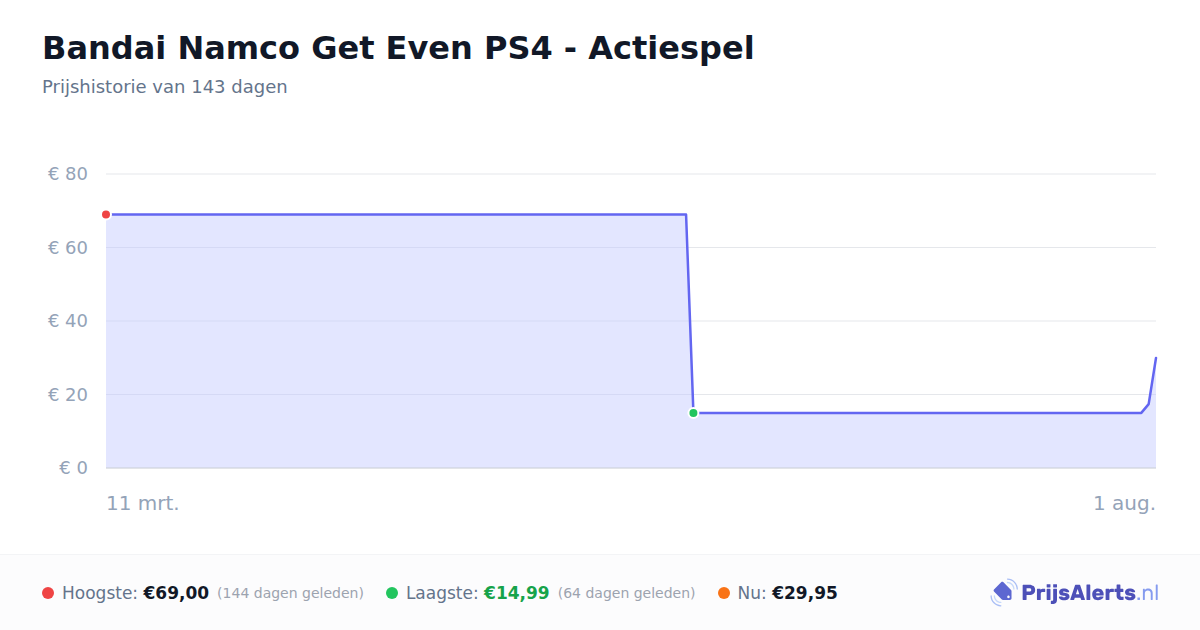The image size is (1200, 630).
Task: Click the red Hoogste legend dot
Action: (x=48, y=593)
